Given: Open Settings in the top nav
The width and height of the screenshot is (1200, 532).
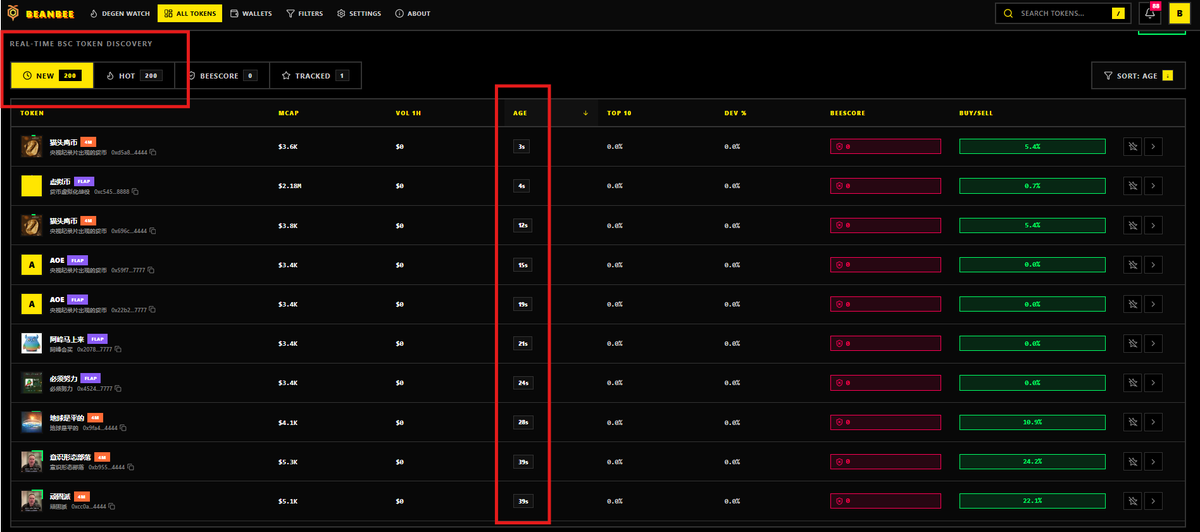Looking at the screenshot, I should coord(359,14).
